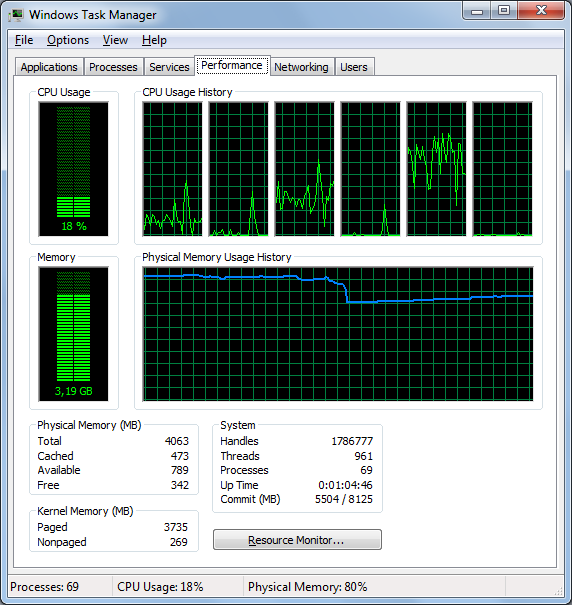Click the Kernel Memory (MB) group label
The height and width of the screenshot is (605, 572).
85,511
